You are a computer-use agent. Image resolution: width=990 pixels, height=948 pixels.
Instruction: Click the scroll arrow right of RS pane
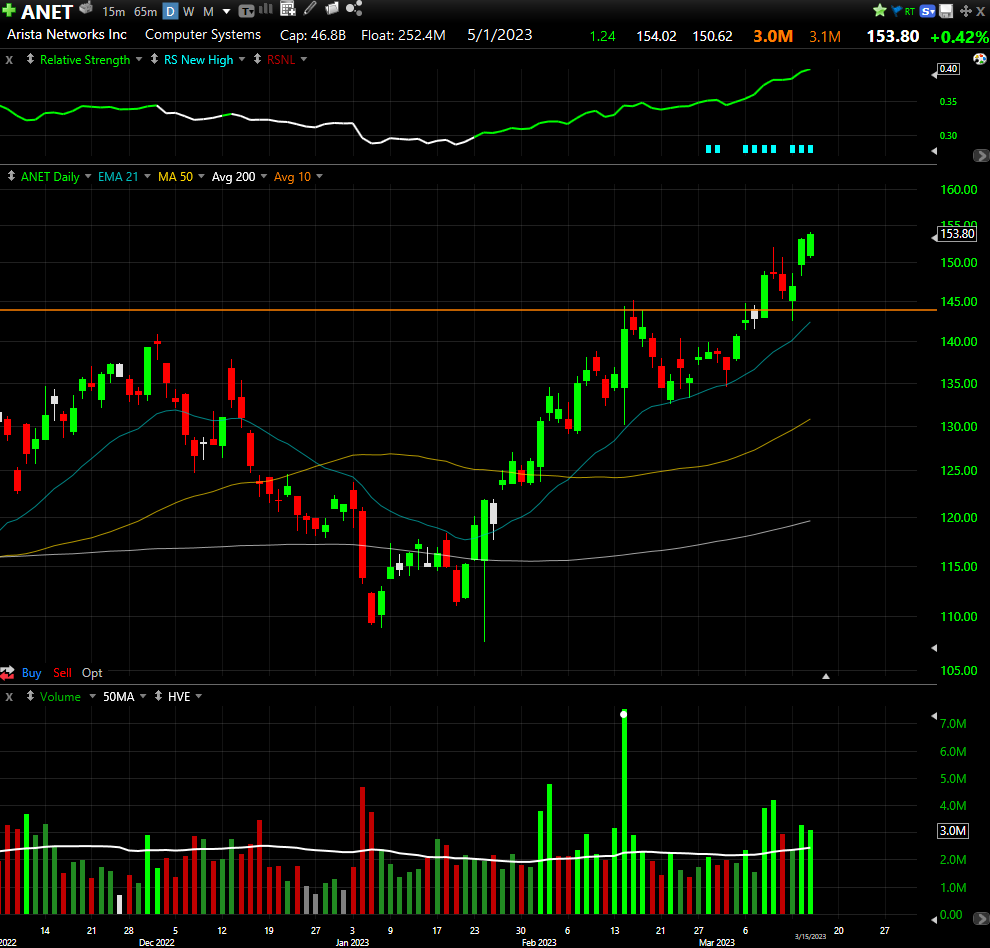pos(981,155)
